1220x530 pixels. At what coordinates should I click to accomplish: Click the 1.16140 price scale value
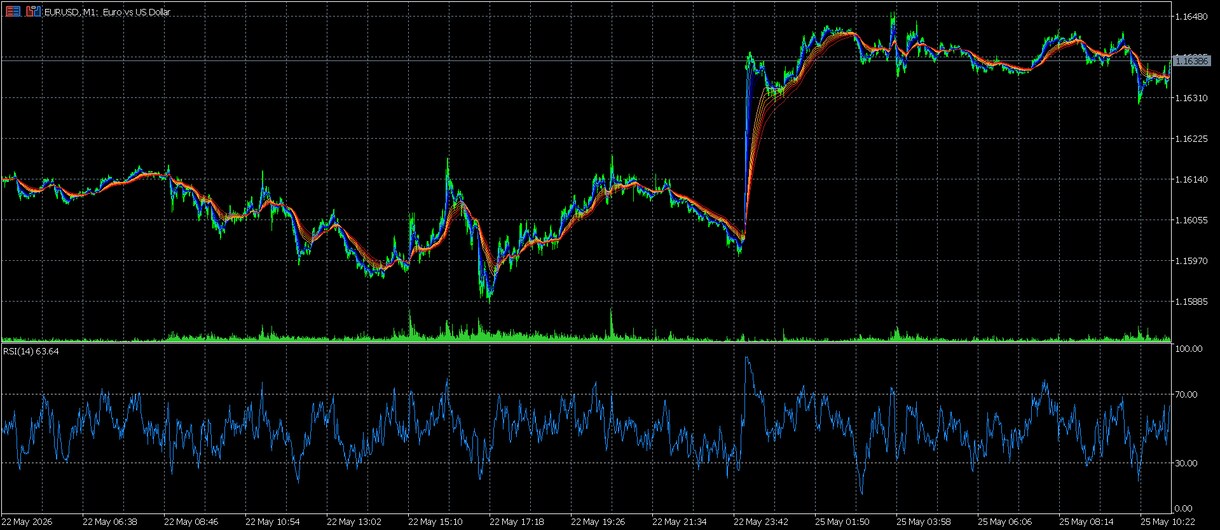point(1192,180)
